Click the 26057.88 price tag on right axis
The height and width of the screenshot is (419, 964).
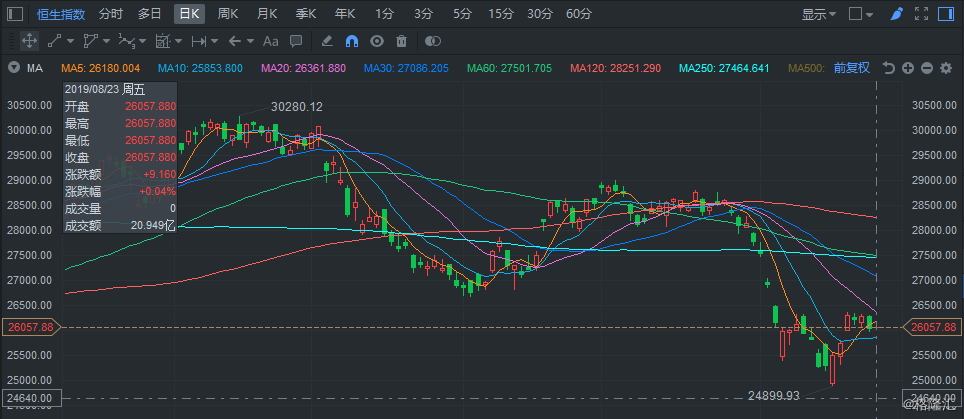[932, 327]
